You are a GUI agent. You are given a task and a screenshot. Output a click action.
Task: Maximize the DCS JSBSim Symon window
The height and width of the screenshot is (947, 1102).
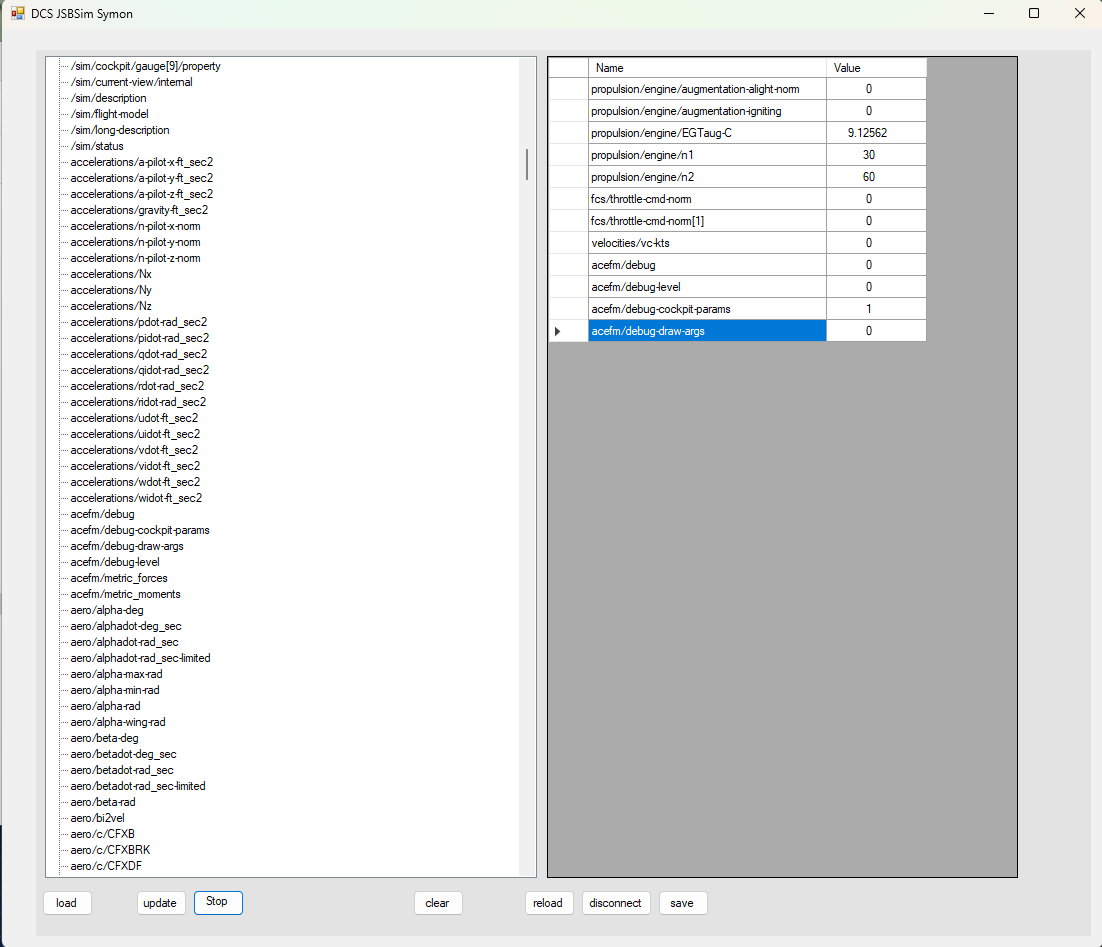pyautogui.click(x=1034, y=13)
